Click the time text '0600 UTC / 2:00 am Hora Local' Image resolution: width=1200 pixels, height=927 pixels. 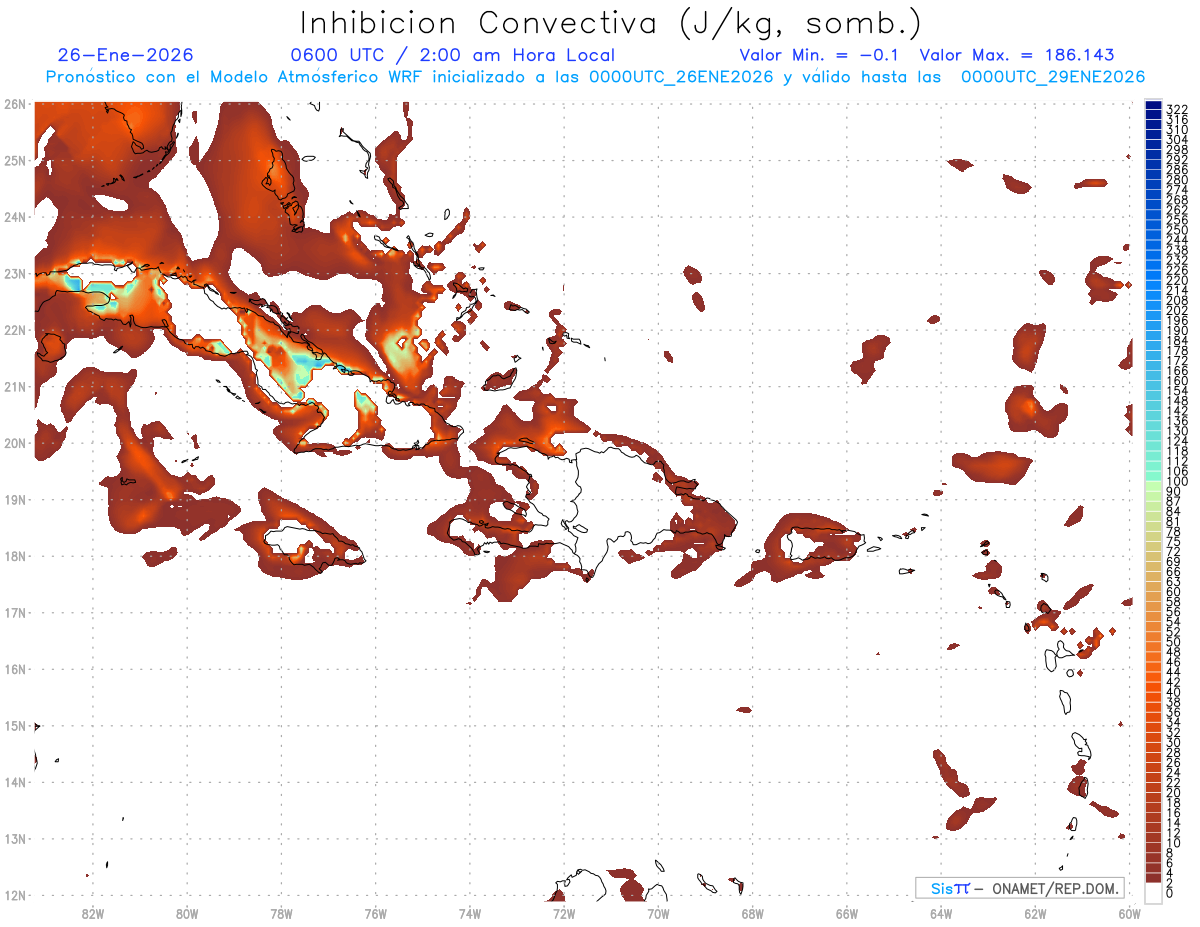(453, 55)
